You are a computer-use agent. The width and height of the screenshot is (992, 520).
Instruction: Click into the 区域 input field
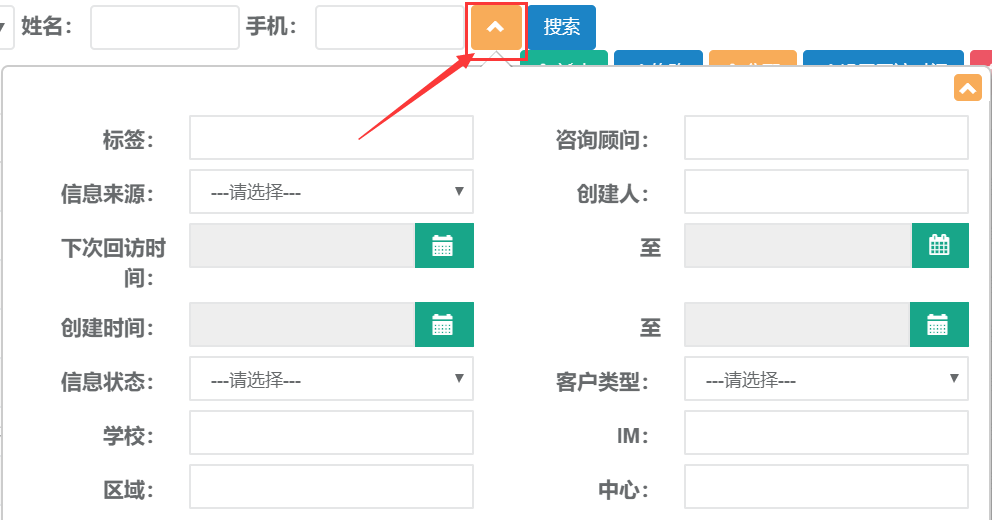click(331, 488)
